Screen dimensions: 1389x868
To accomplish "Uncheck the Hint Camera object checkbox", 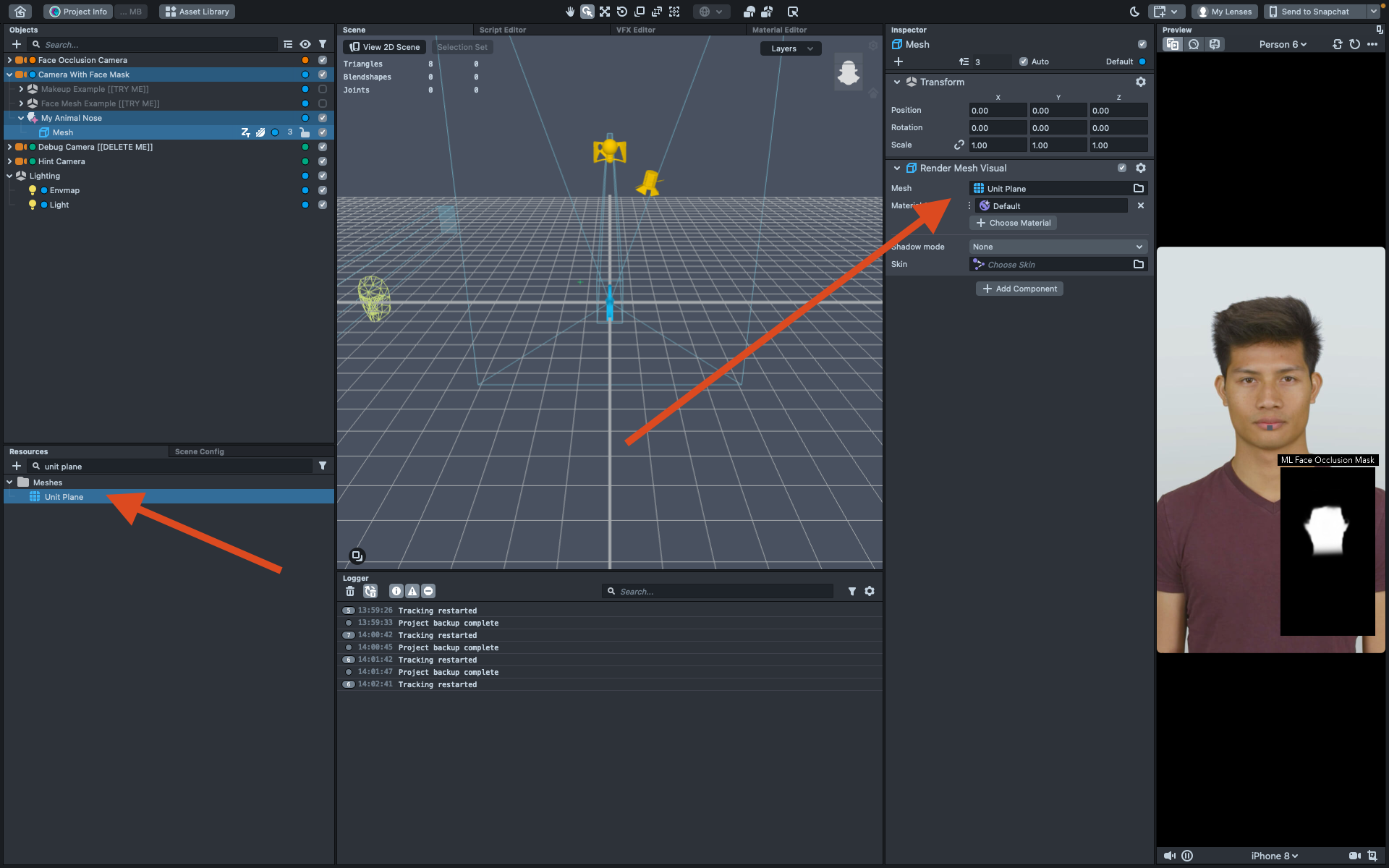I will pos(323,161).
